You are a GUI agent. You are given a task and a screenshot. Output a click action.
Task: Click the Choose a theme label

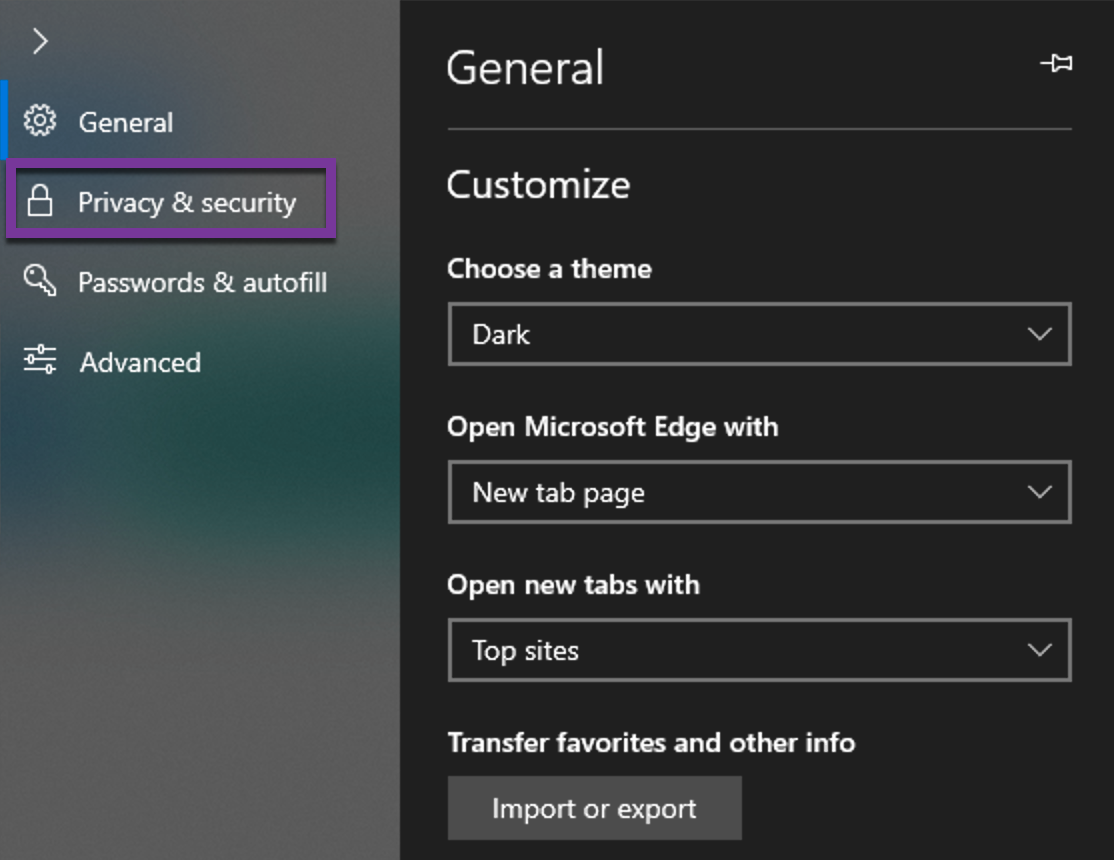coord(549,269)
